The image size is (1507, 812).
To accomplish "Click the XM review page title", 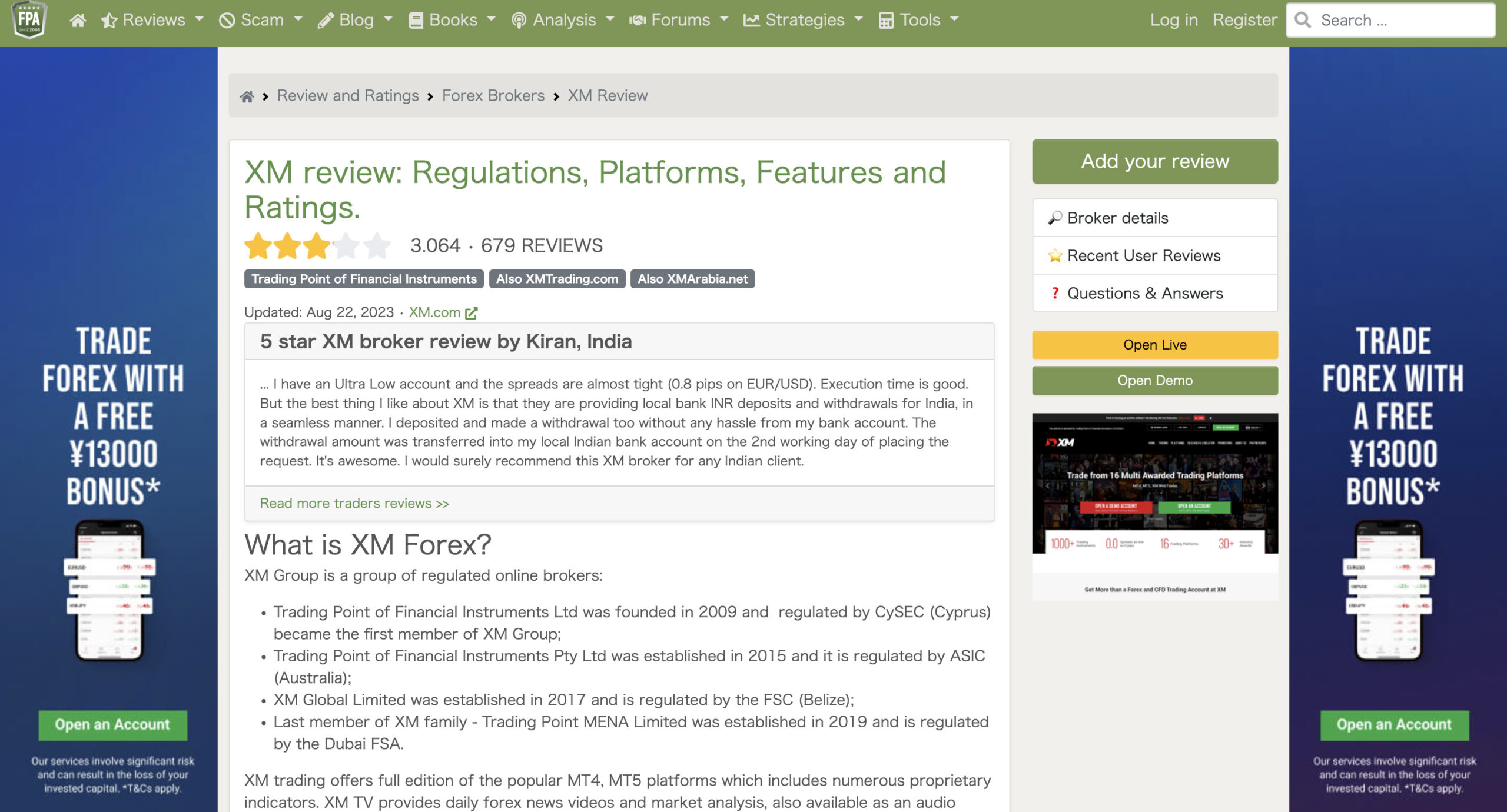I will point(595,189).
